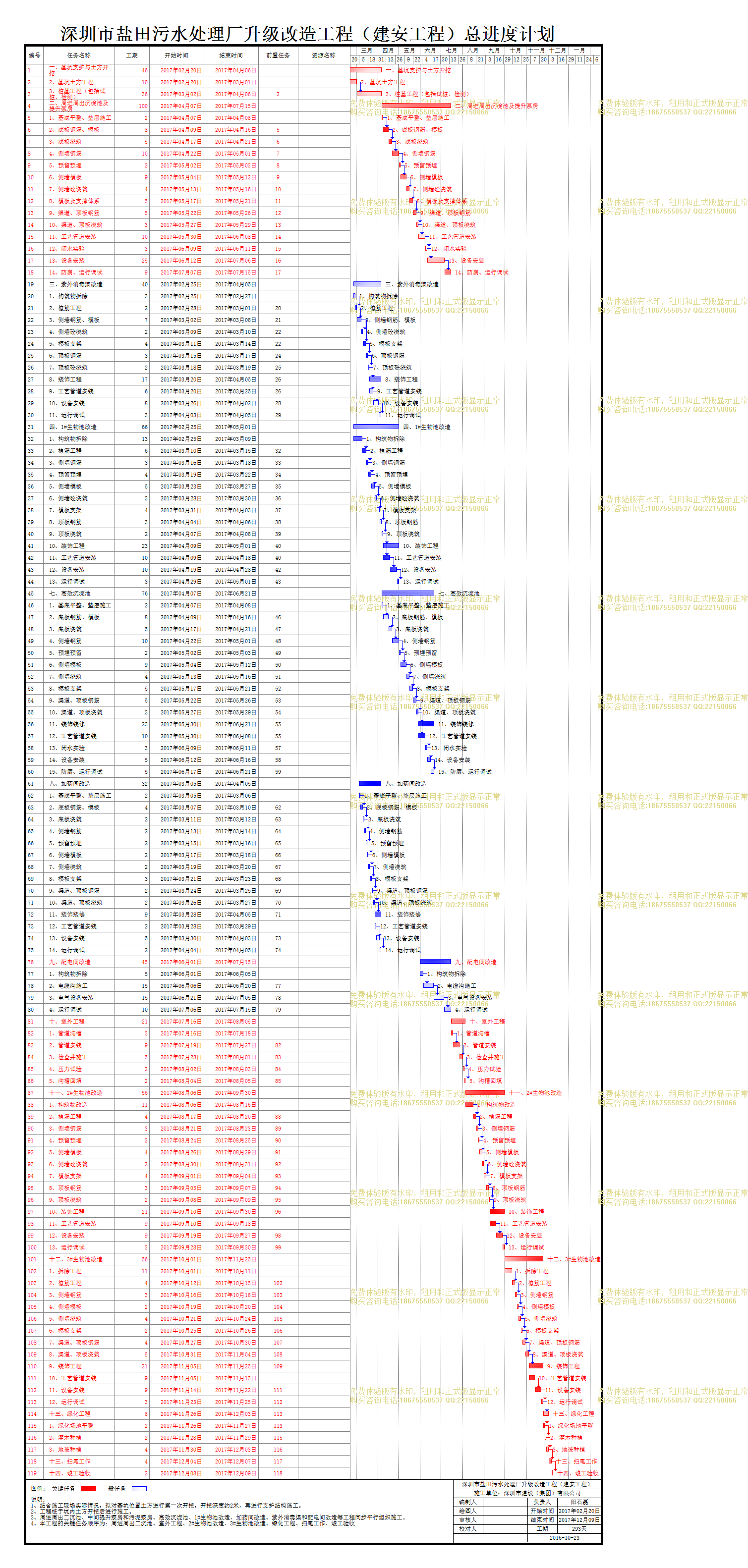Click the 图例 legend label
748x1568 pixels.
(37, 1488)
